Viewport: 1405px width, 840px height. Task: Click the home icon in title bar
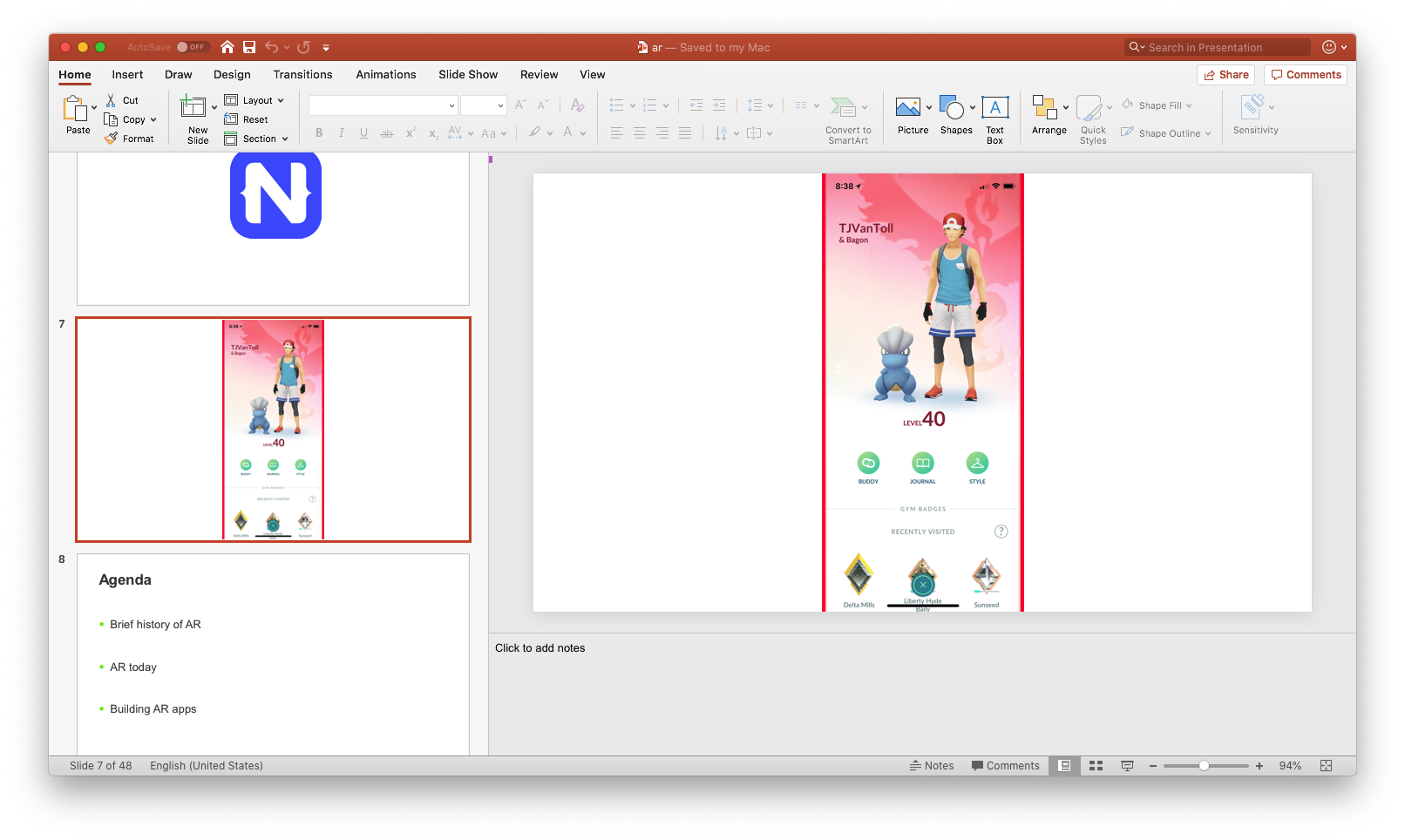[227, 47]
